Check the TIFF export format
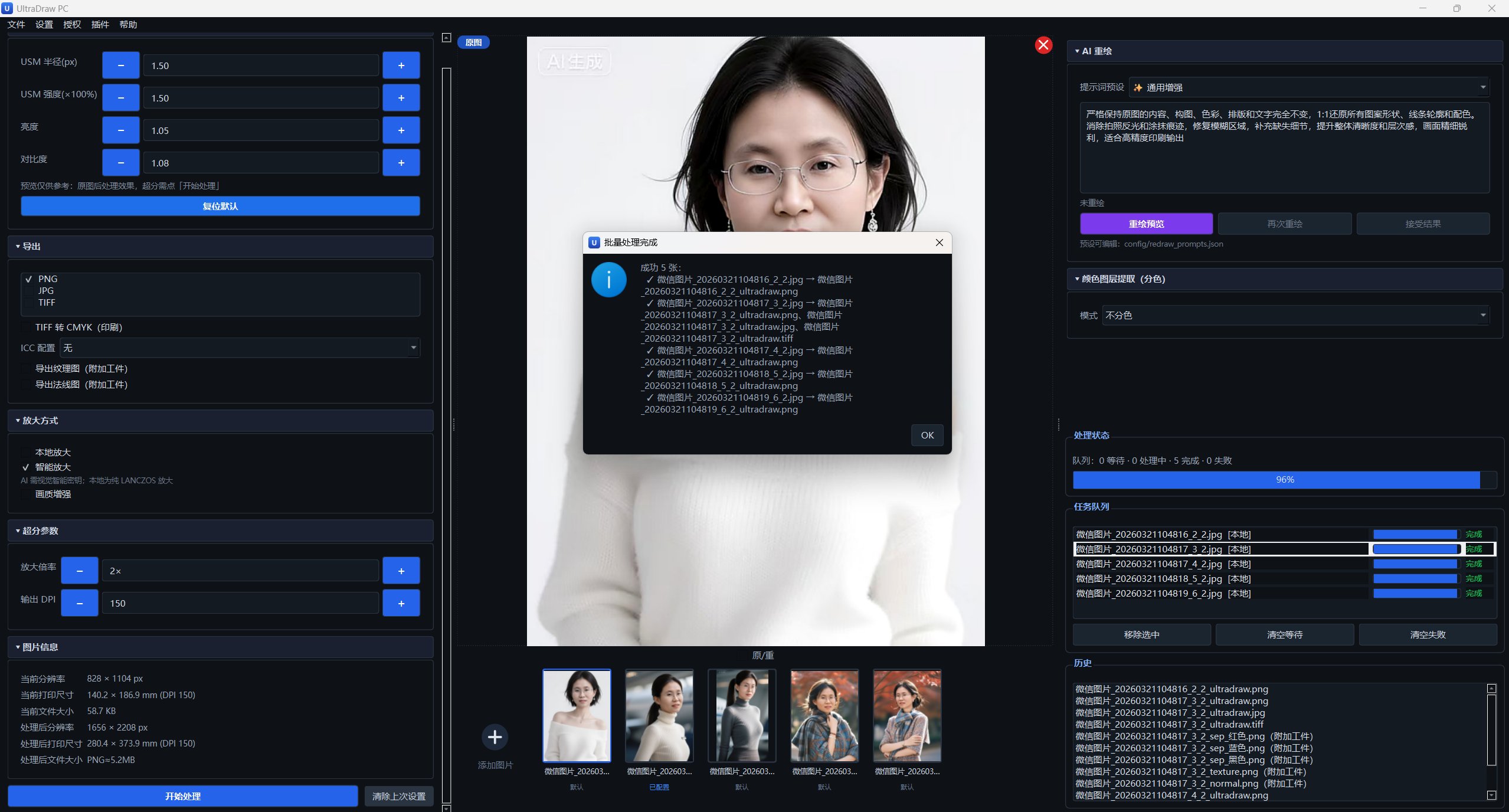Screen dimensions: 1509x812 pos(29,303)
